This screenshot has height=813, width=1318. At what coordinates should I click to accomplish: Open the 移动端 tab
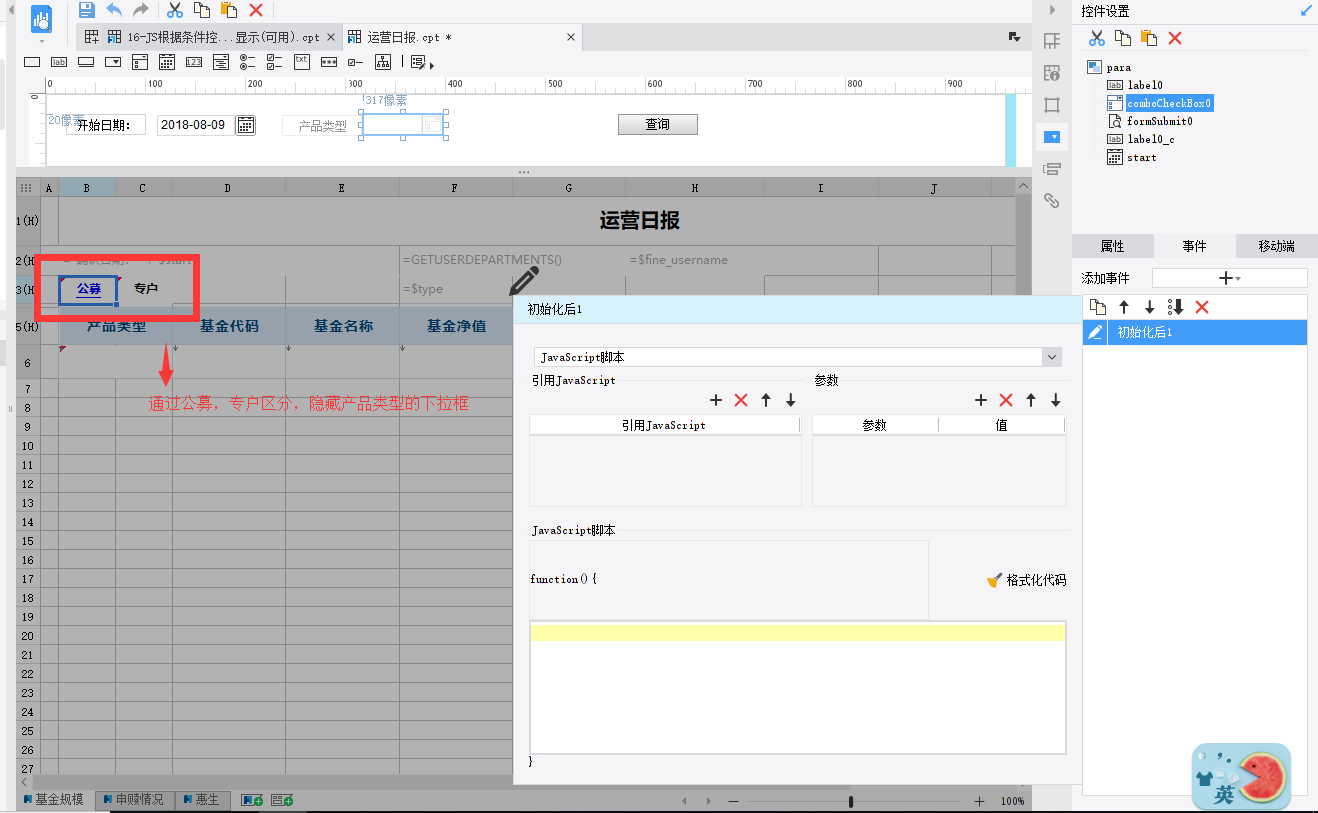tap(1276, 246)
